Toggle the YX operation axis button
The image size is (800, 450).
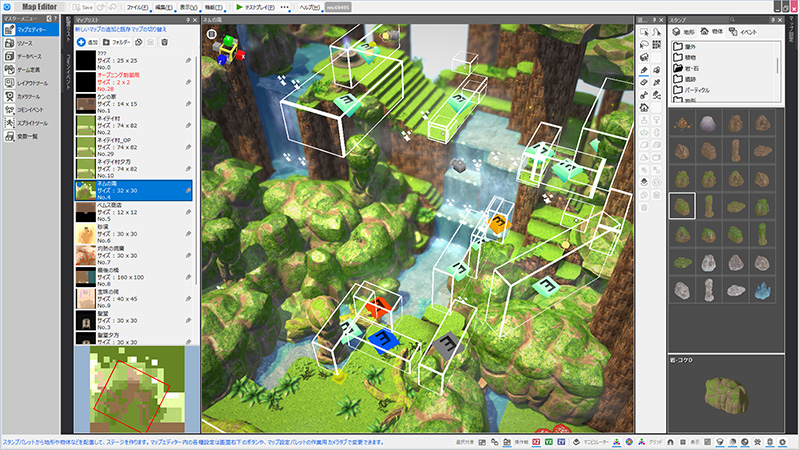549,441
